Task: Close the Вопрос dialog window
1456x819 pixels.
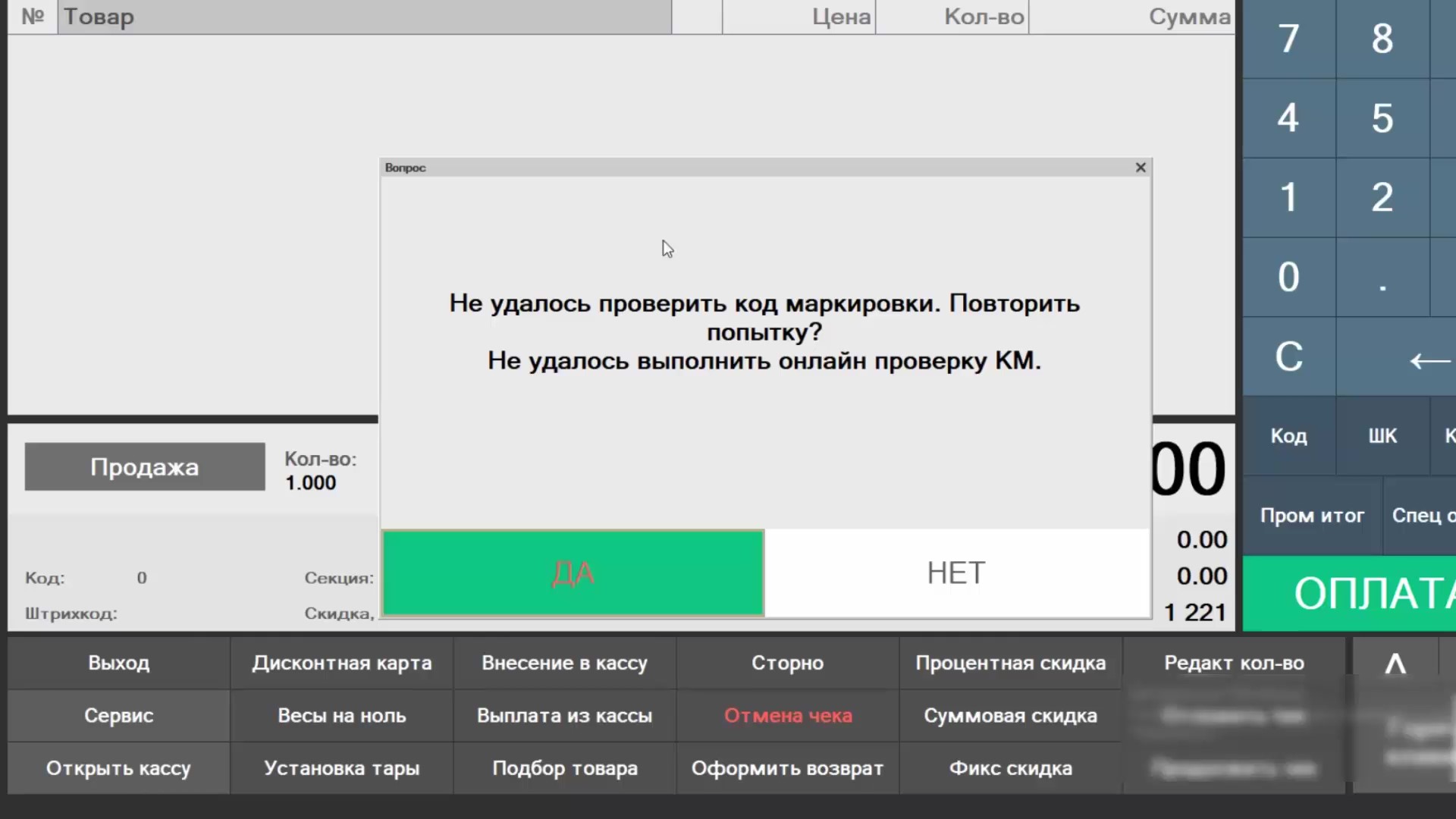Action: tap(1141, 168)
